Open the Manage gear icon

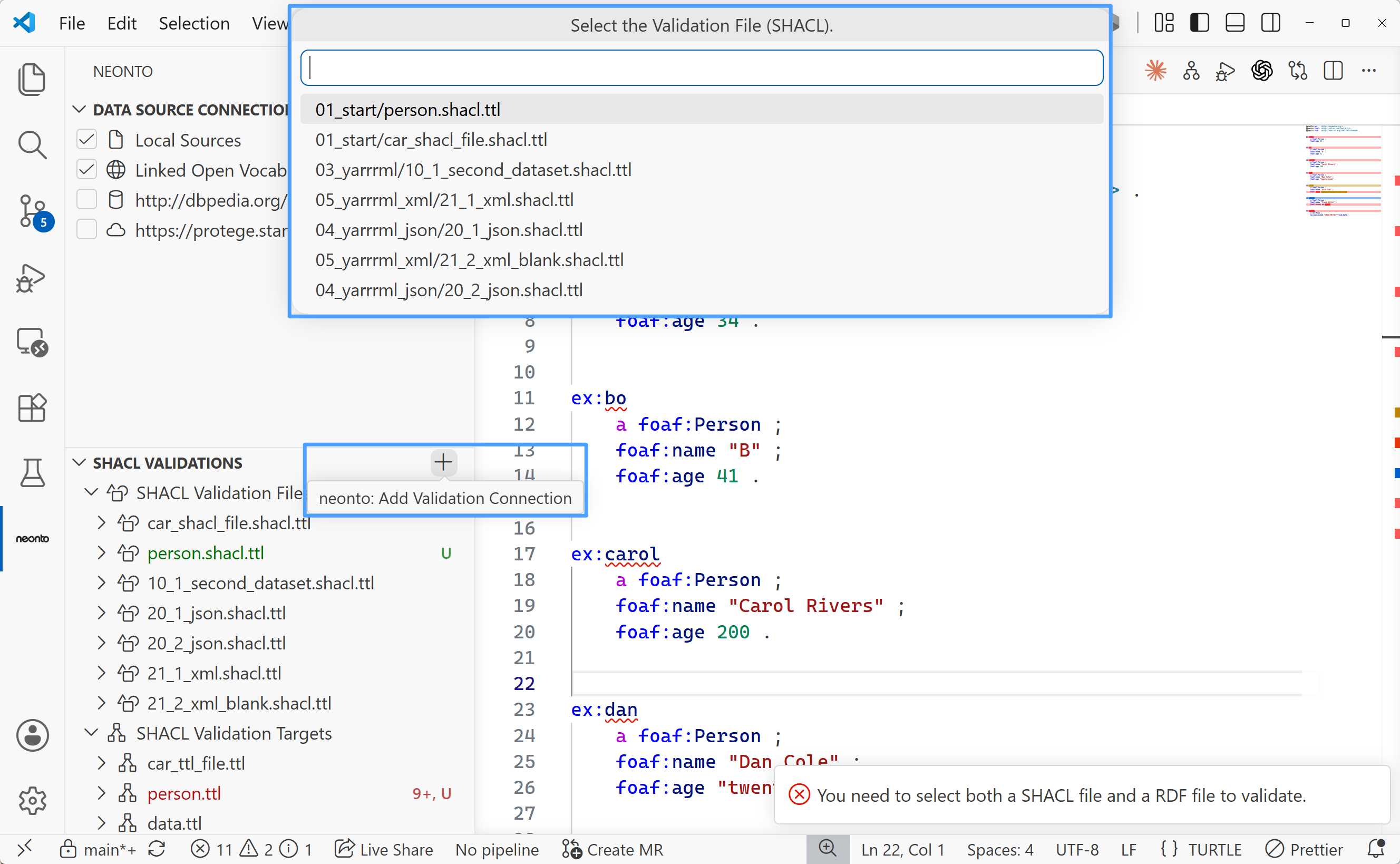pos(32,801)
